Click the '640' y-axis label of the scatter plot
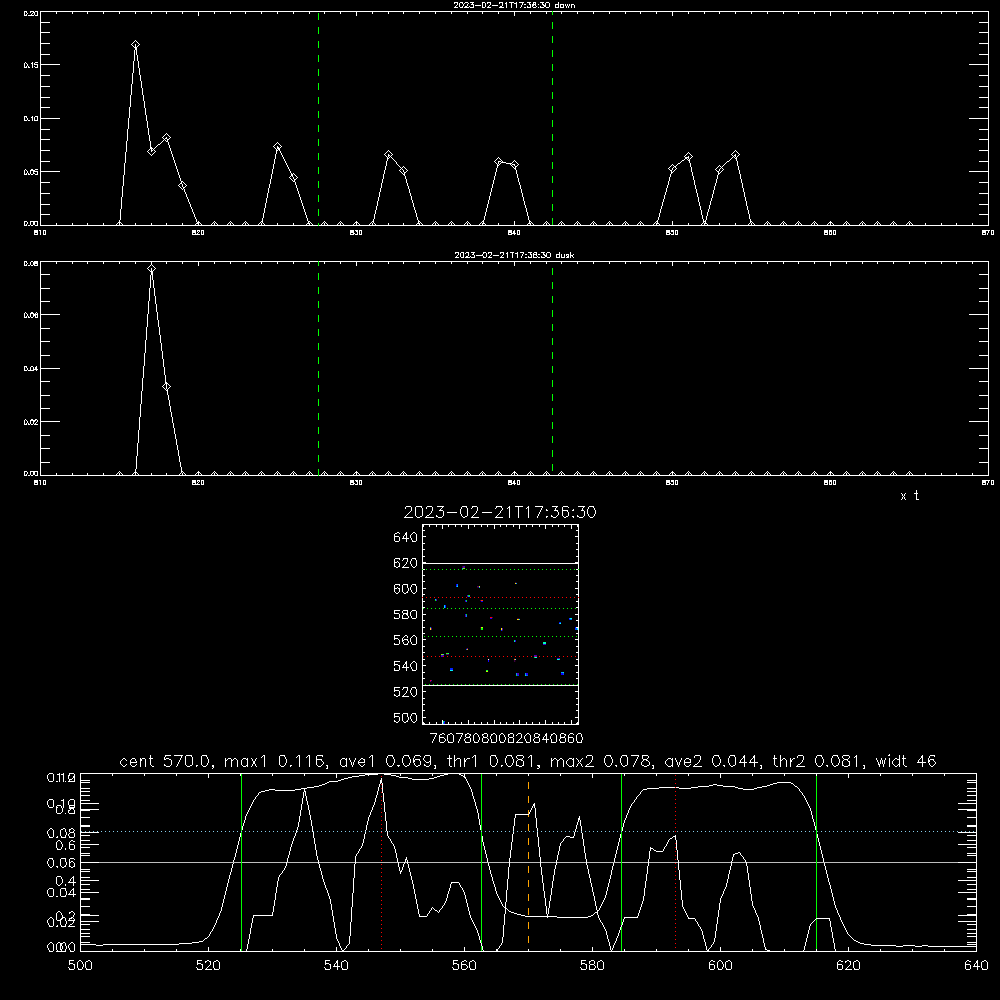 coord(406,537)
